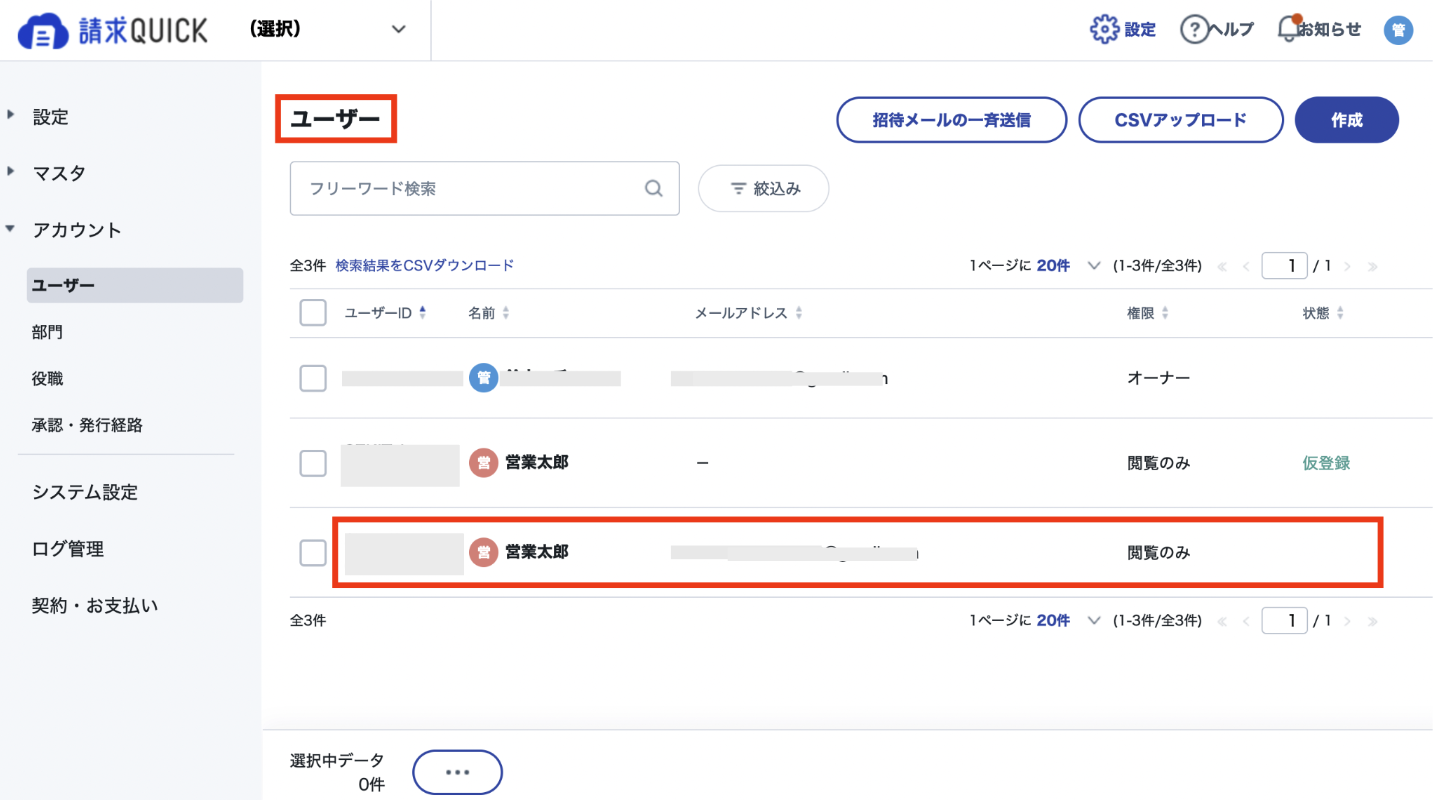Viewport: 1453px width, 800px height.
Task: Go to the next page in the bottom pager
Action: point(1348,621)
